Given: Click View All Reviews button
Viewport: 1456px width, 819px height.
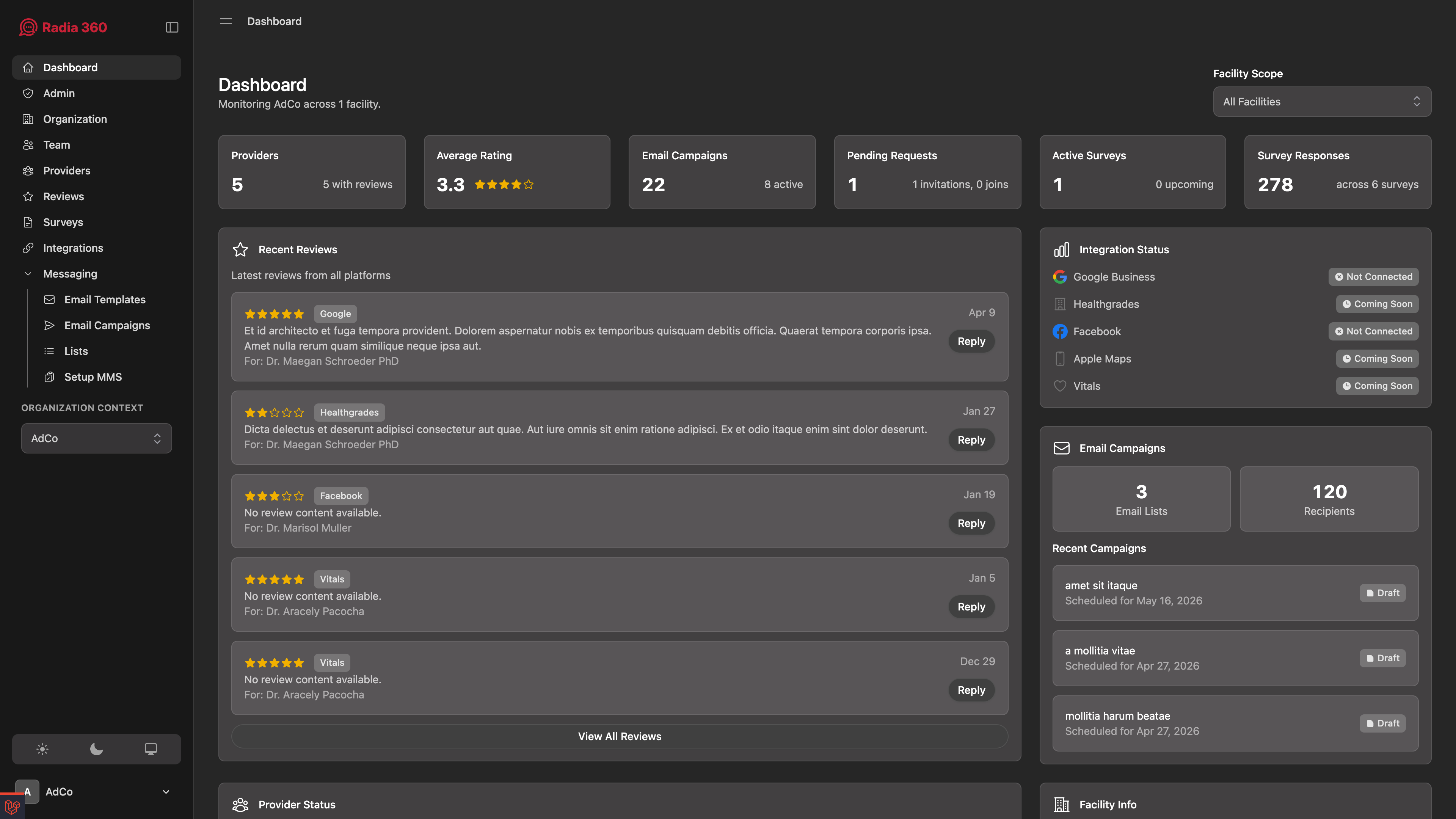Looking at the screenshot, I should (x=620, y=736).
